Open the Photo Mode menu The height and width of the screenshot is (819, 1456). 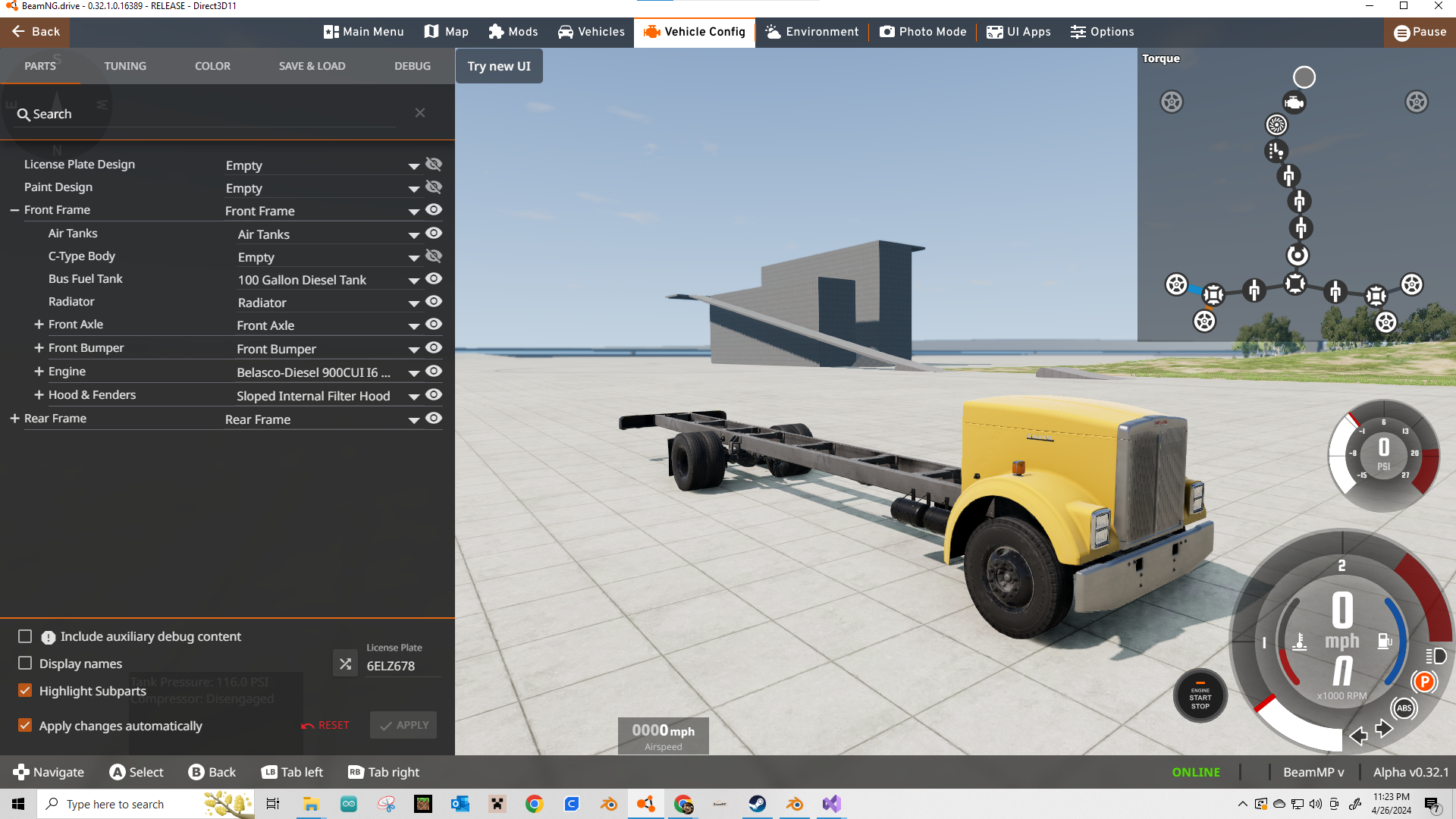pyautogui.click(x=923, y=32)
